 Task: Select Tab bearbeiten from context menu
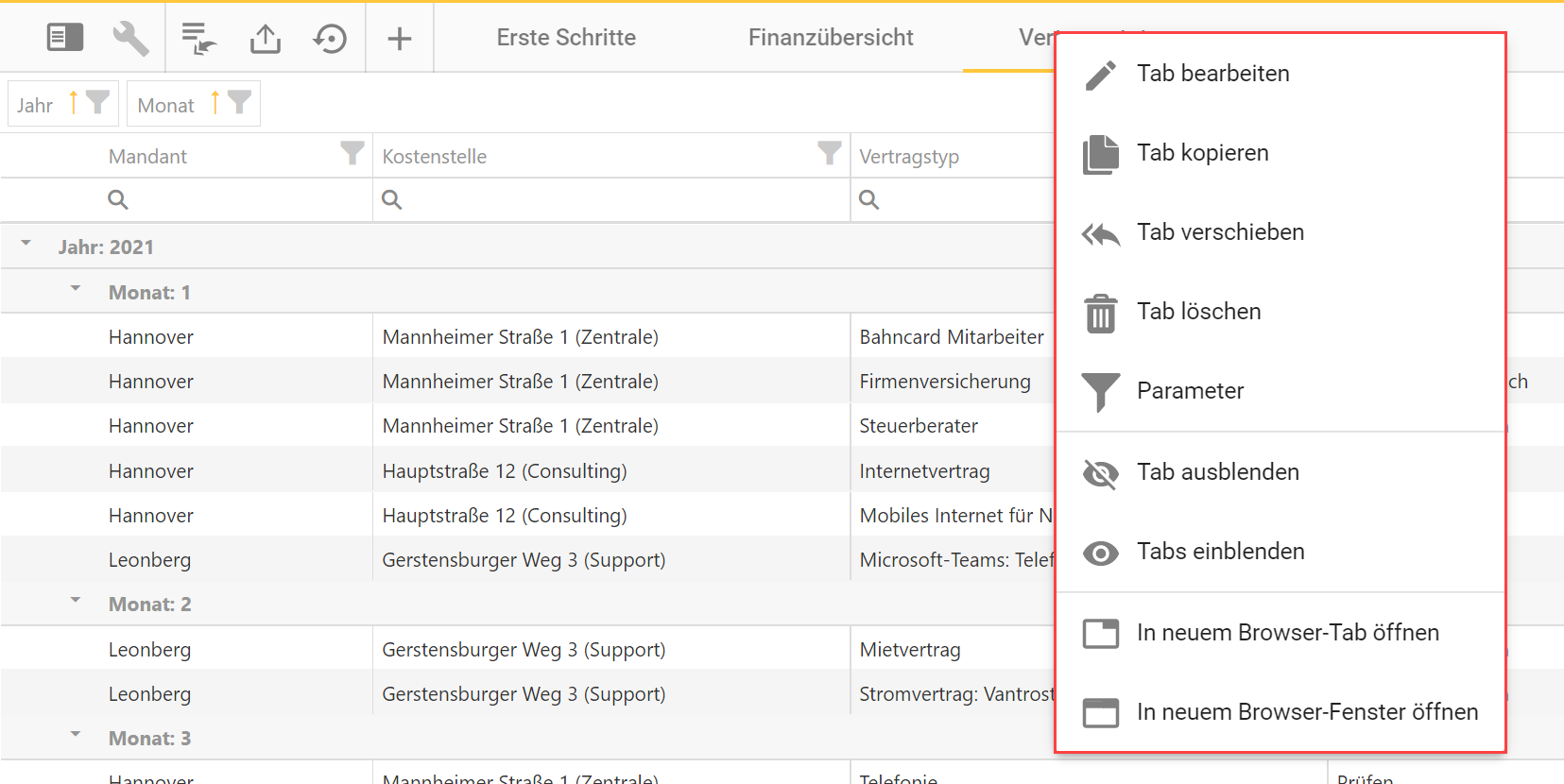(1212, 74)
